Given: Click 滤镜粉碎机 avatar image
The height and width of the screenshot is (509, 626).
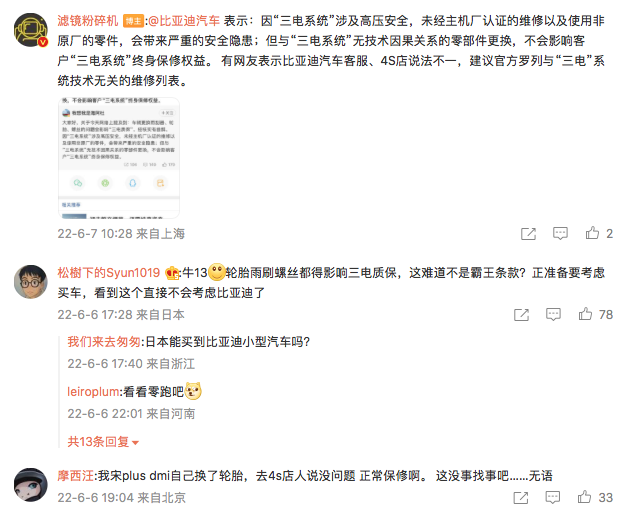Looking at the screenshot, I should point(31,30).
